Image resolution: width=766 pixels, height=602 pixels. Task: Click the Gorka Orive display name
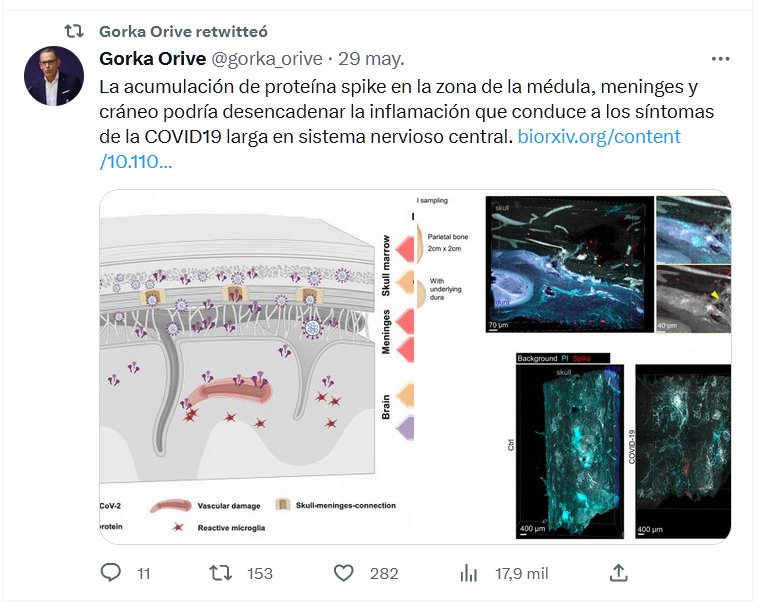tap(152, 59)
